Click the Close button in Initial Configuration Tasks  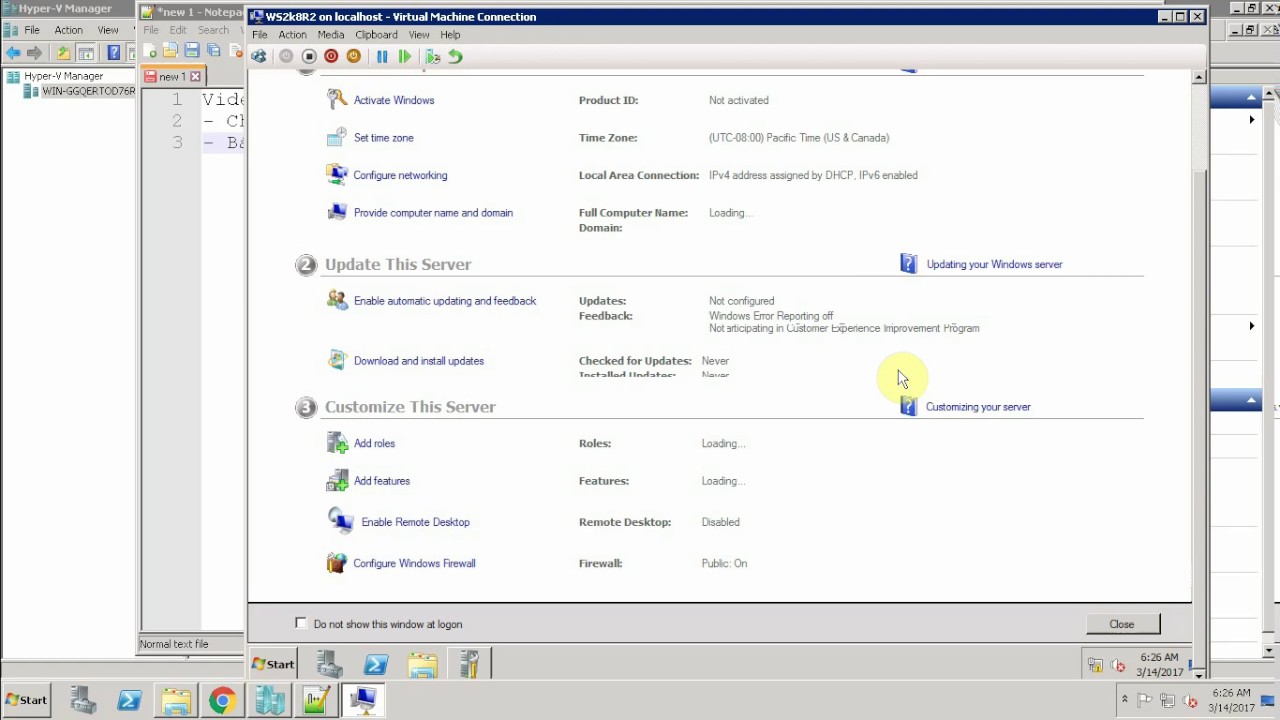pyautogui.click(x=1122, y=624)
